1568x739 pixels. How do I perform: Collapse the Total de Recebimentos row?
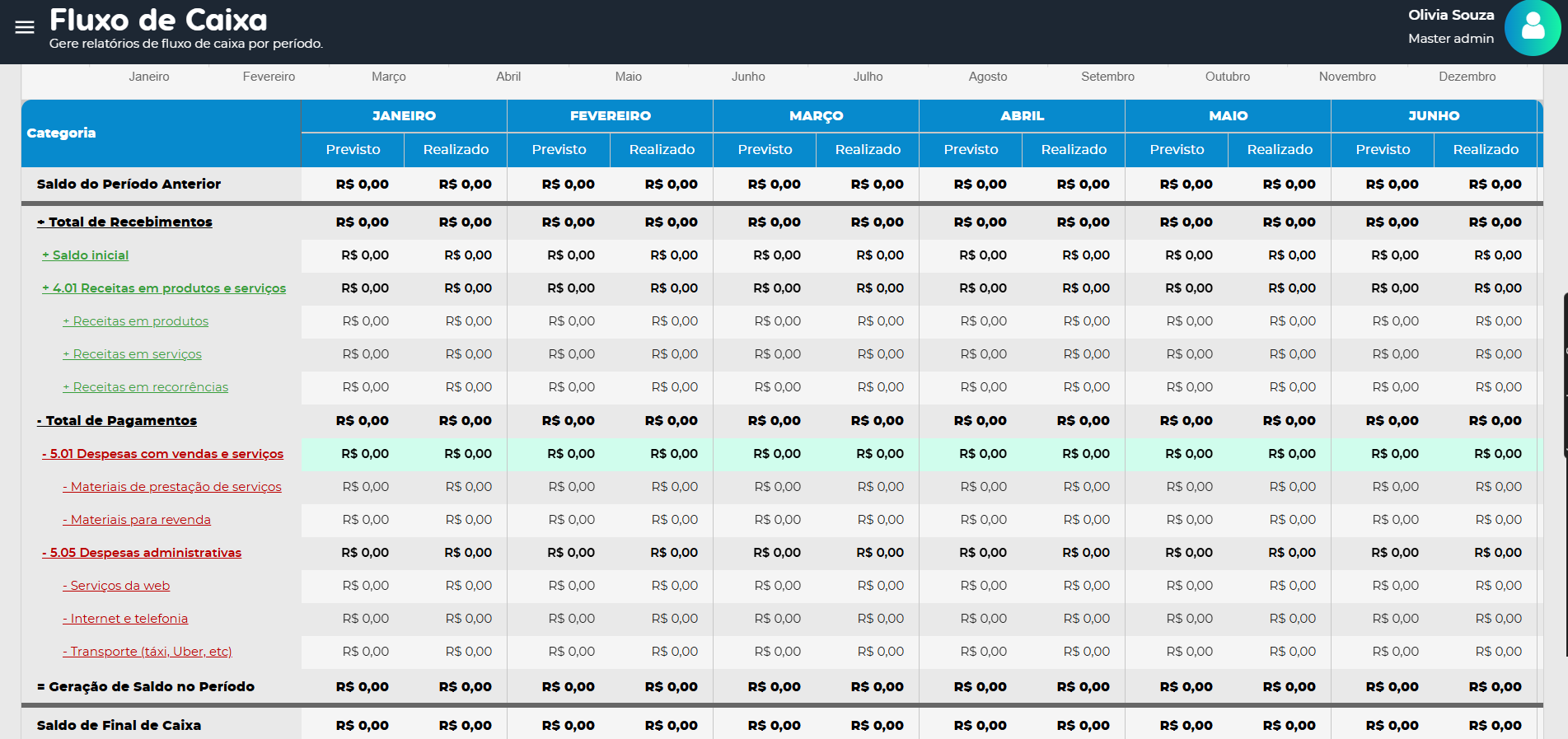[x=124, y=222]
